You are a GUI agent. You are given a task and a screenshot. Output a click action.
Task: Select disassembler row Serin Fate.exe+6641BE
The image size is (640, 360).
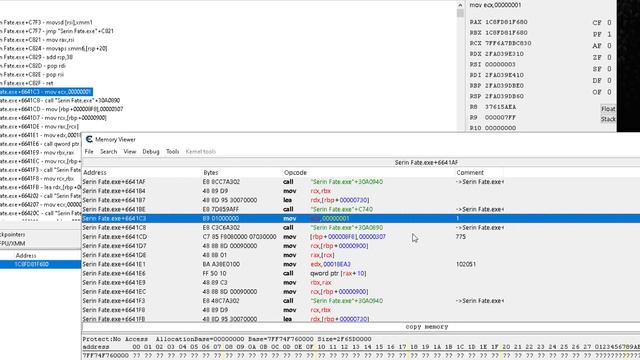coord(361,209)
